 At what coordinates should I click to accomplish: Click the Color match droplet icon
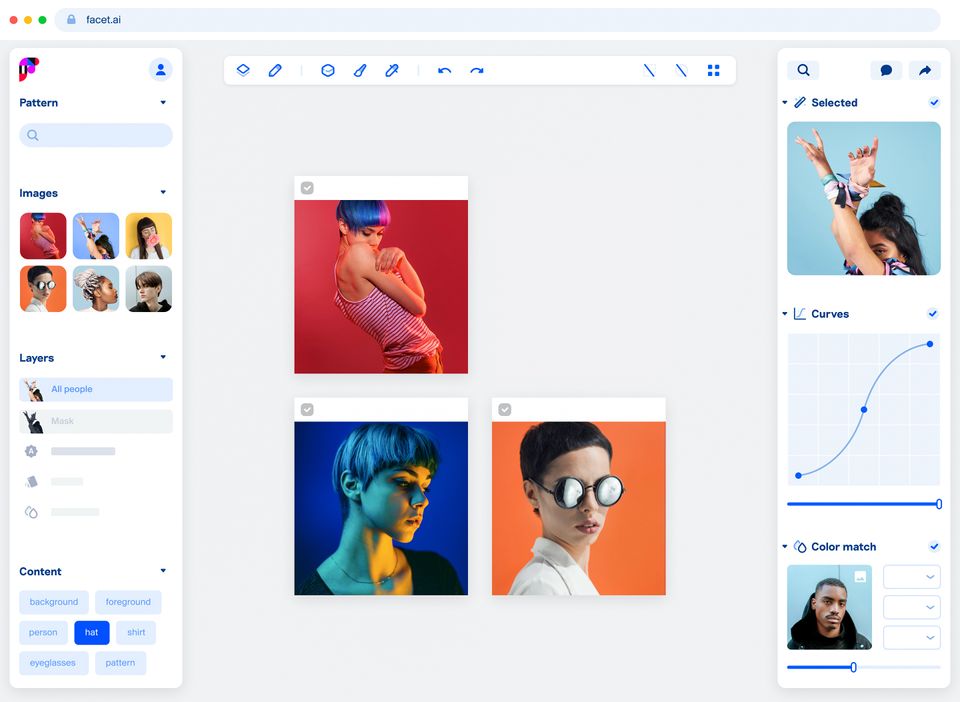[800, 547]
